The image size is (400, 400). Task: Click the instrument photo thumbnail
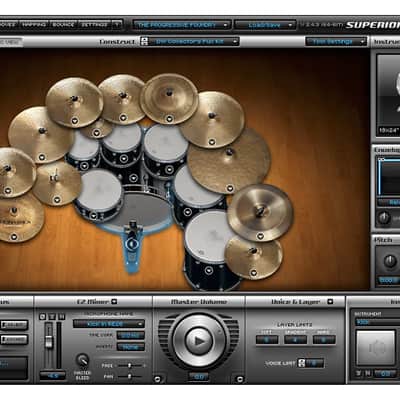(388, 95)
